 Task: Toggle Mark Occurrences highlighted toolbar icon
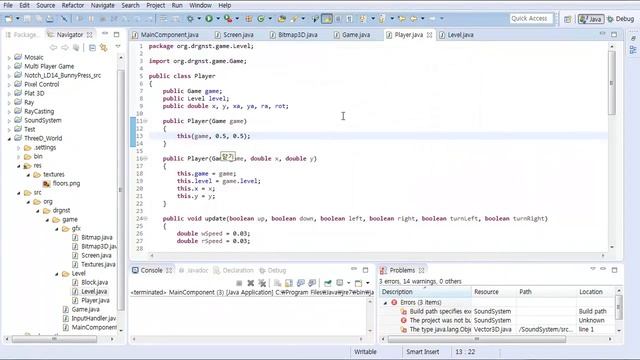tap(327, 19)
